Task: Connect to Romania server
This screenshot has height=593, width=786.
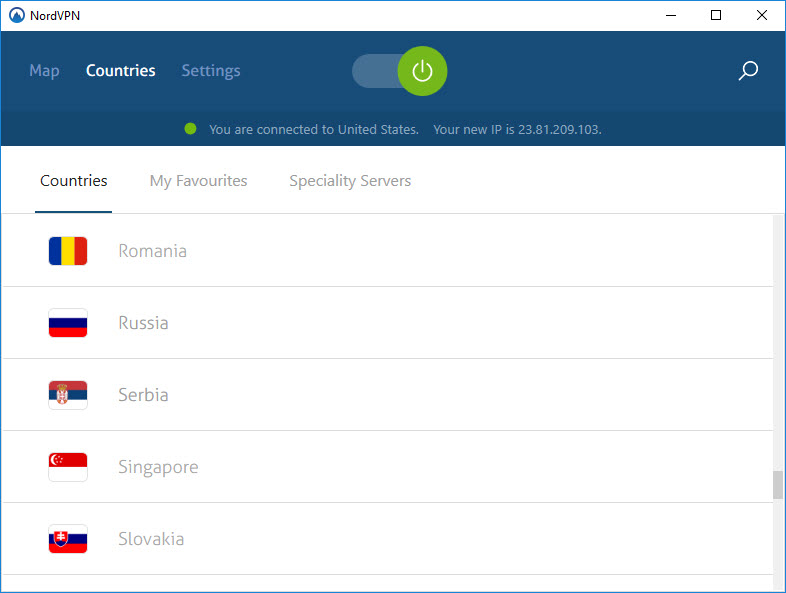Action: coord(387,251)
